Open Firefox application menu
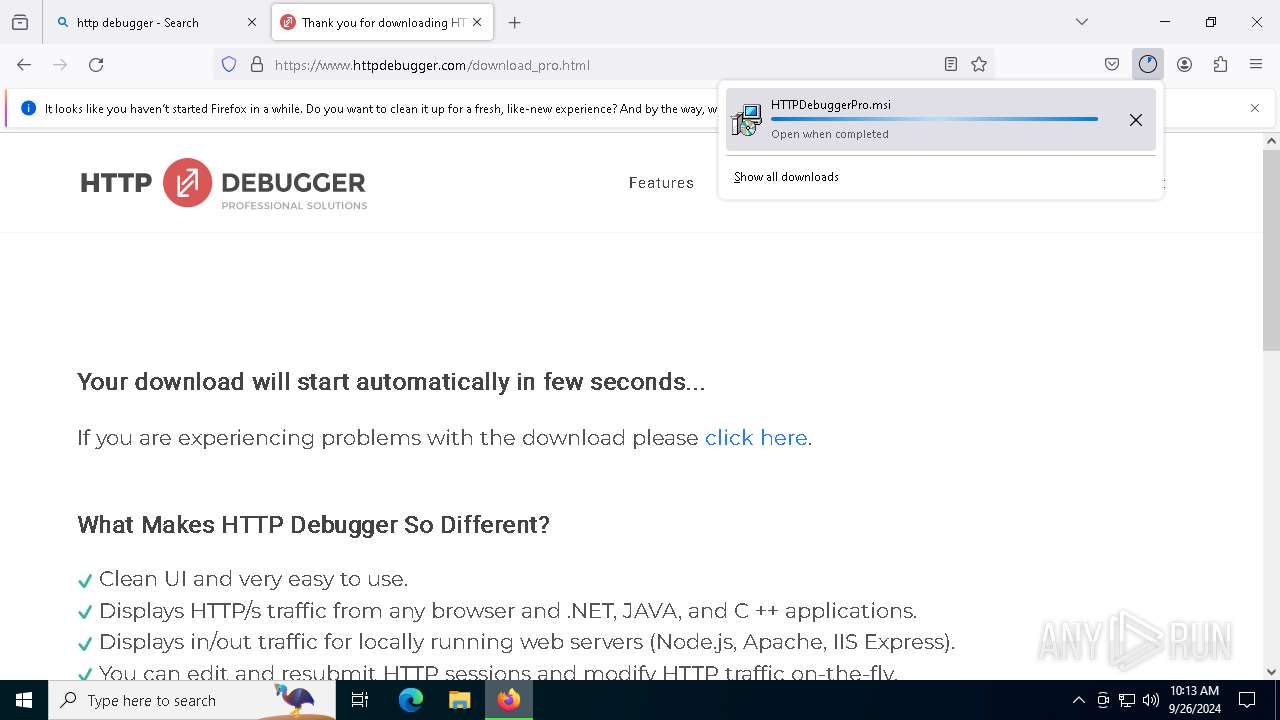Image resolution: width=1280 pixels, height=720 pixels. (x=1256, y=65)
